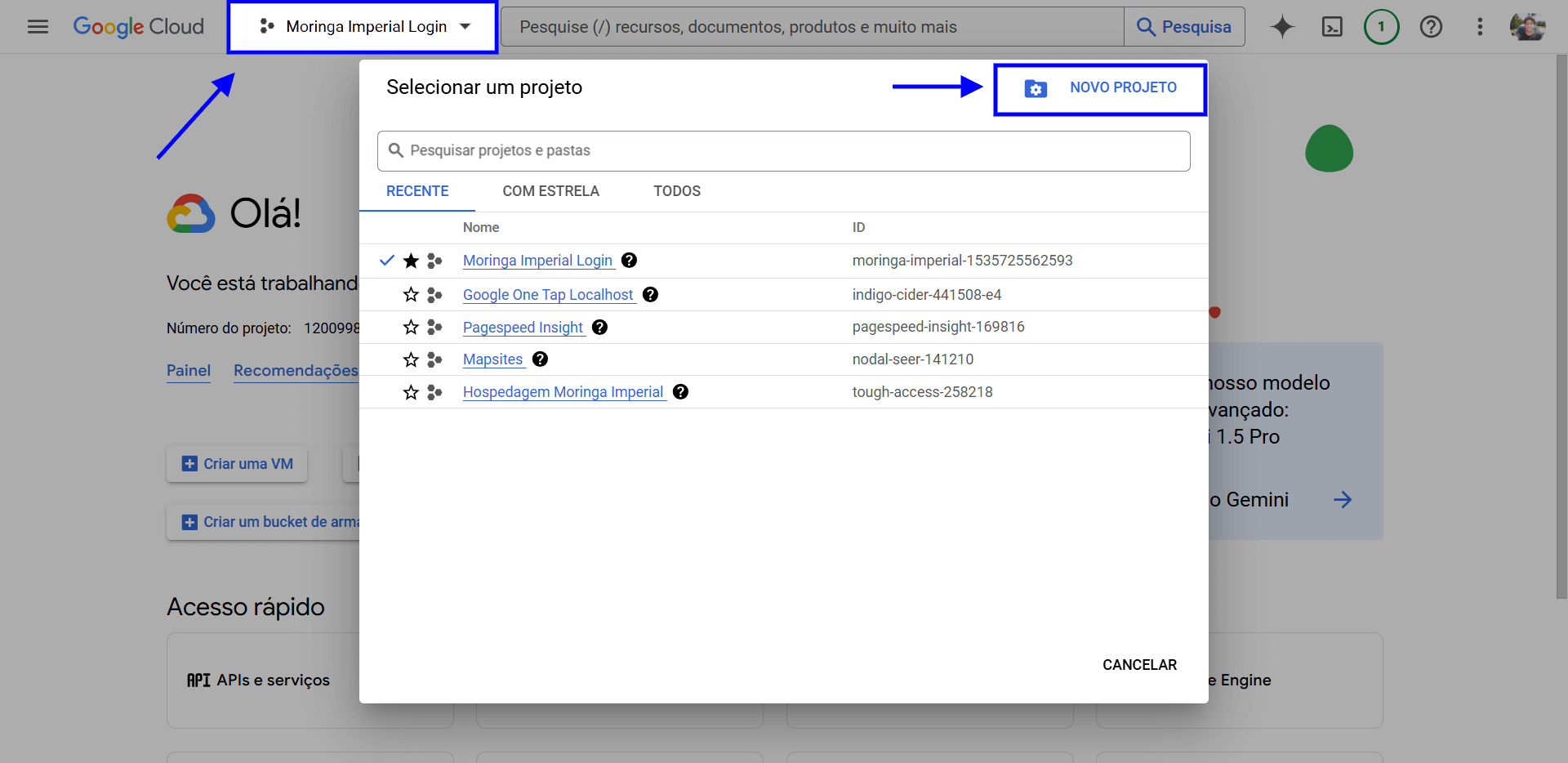Click the arrow on the Gemini card
This screenshot has height=763, width=1568.
point(1343,500)
